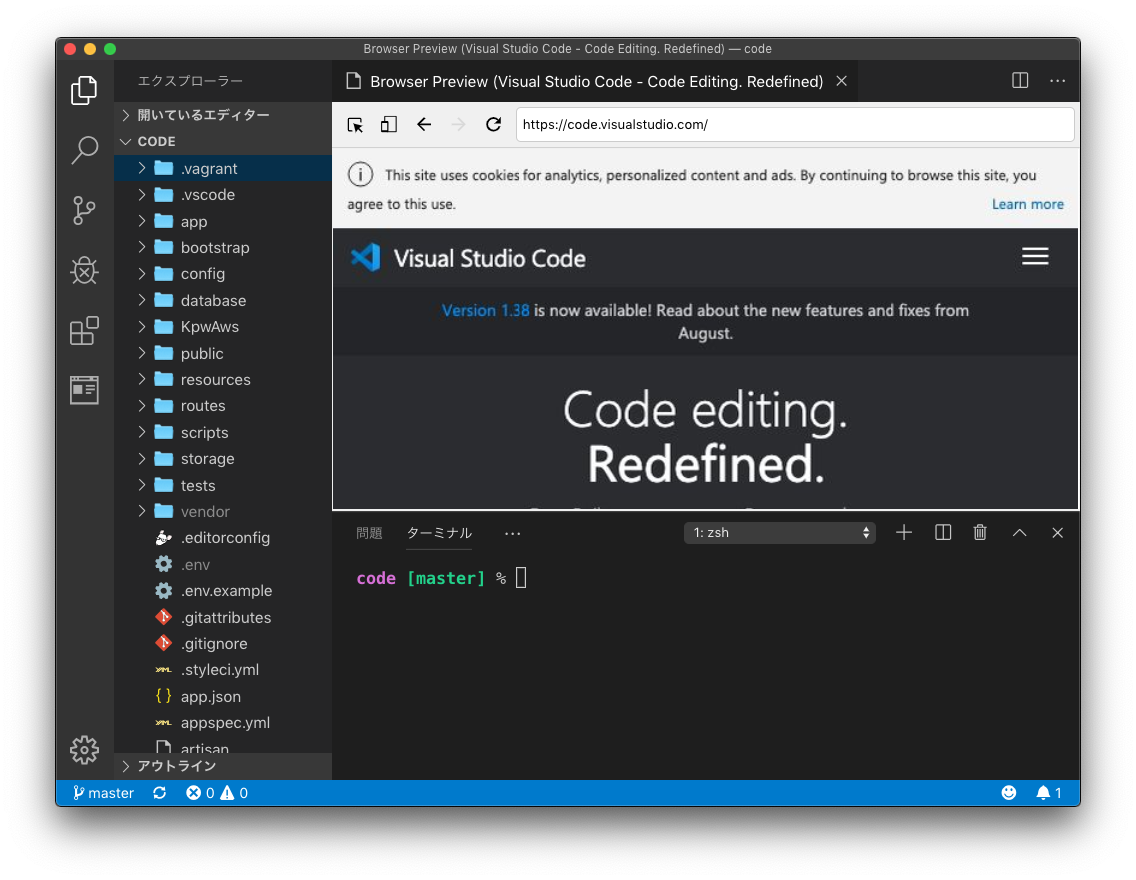The width and height of the screenshot is (1136, 880).
Task: Open the .env.example file
Action: point(223,591)
